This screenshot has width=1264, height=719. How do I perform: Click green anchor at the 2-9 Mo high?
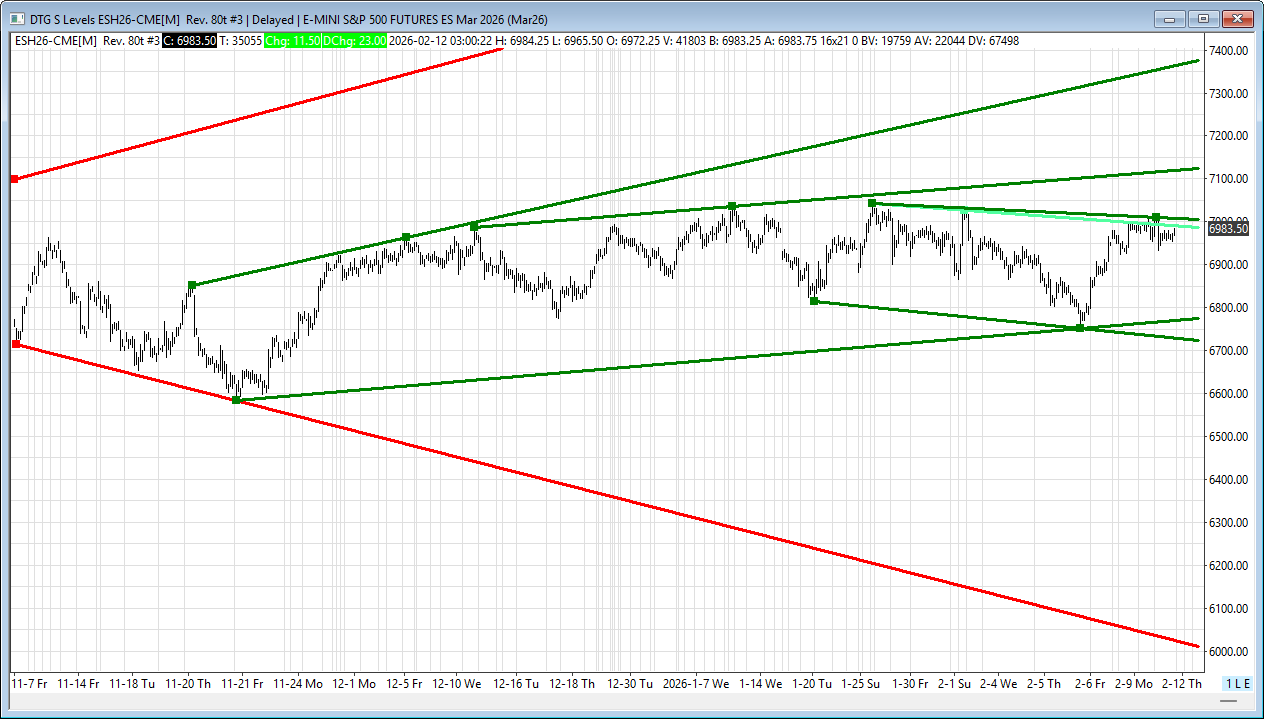click(1155, 217)
